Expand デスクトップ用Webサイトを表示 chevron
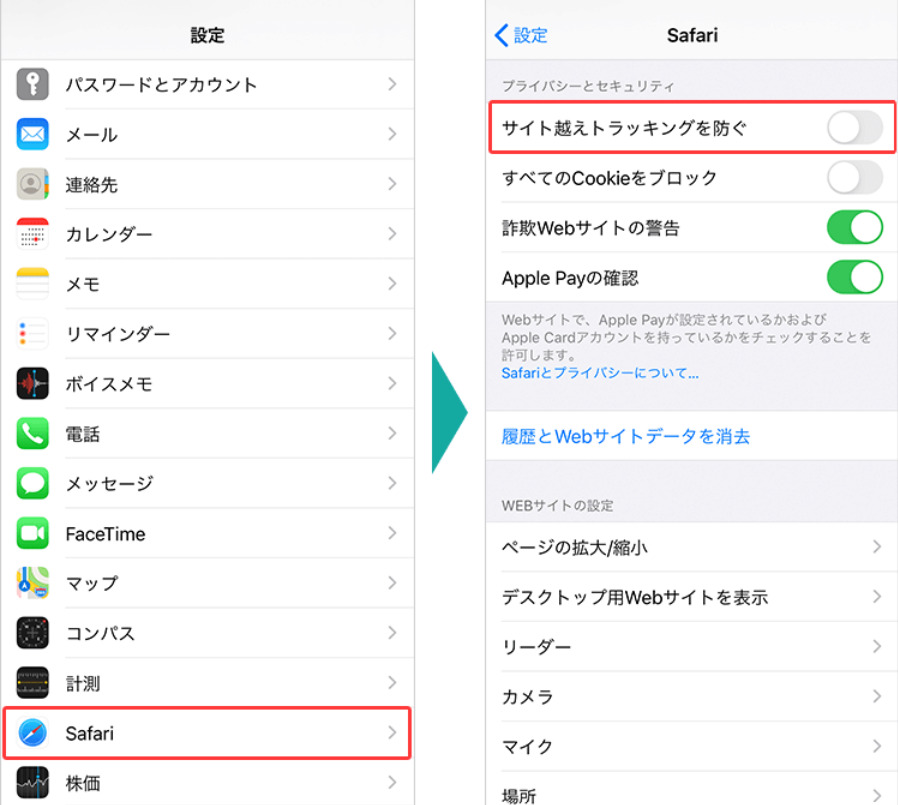The image size is (898, 805). [877, 597]
